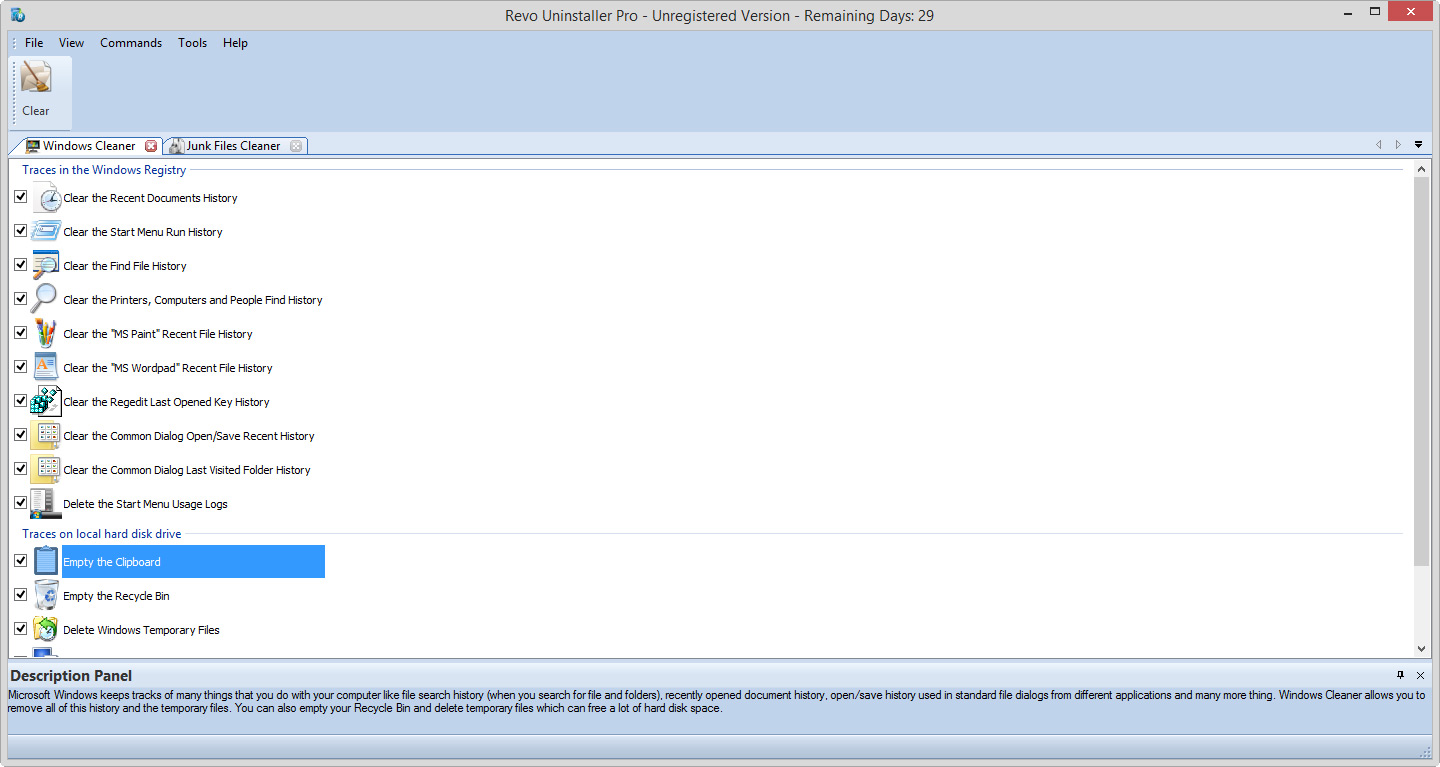The image size is (1440, 767).
Task: Open the Commands menu
Action: pos(131,43)
